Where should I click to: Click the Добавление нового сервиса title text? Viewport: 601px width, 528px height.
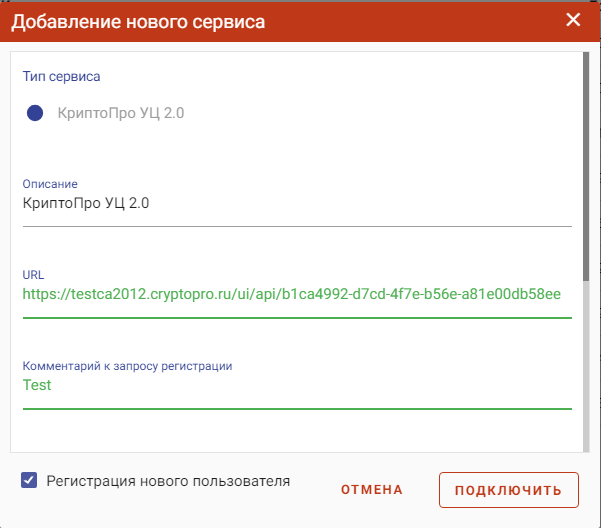point(138,22)
